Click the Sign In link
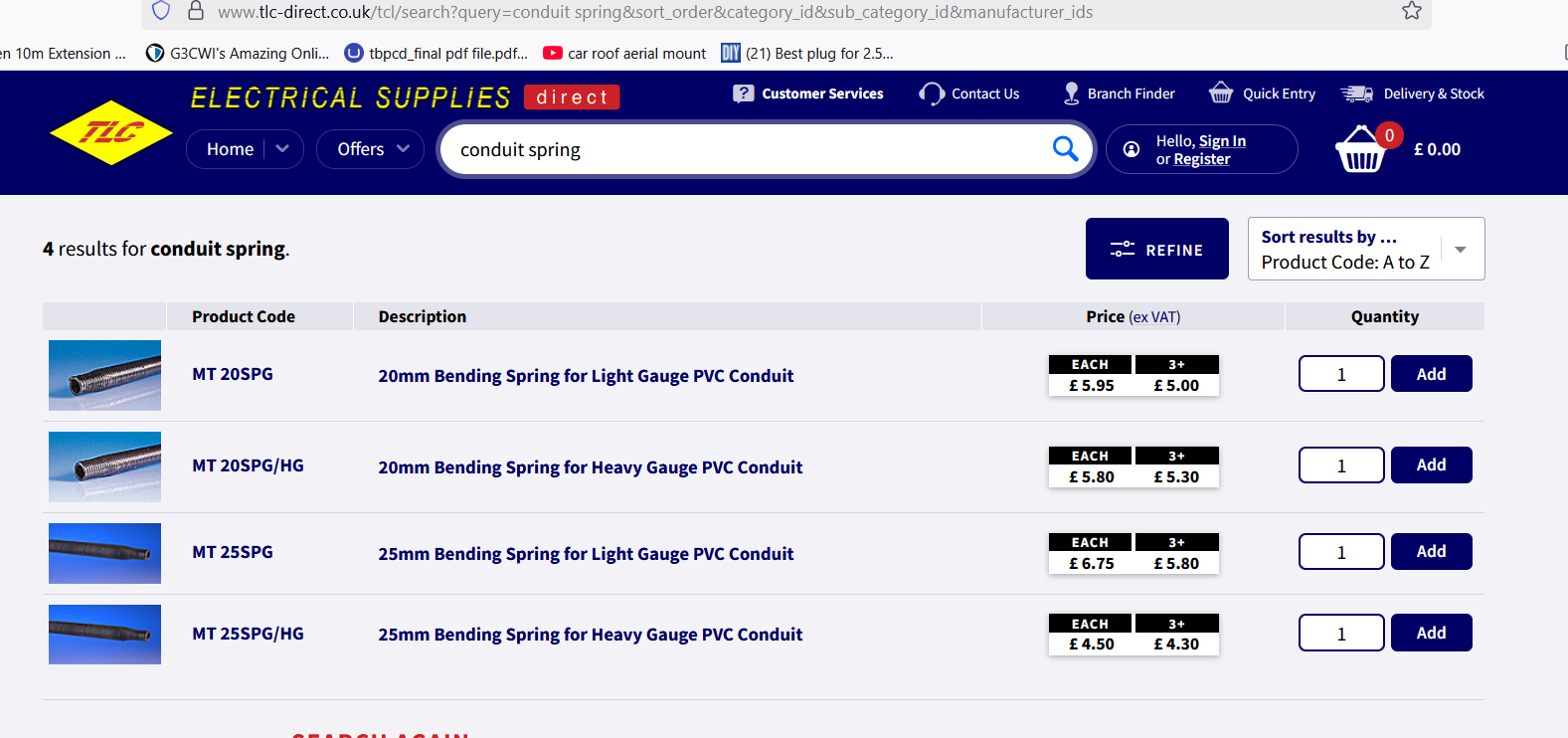The height and width of the screenshot is (738, 1568). (x=1222, y=141)
